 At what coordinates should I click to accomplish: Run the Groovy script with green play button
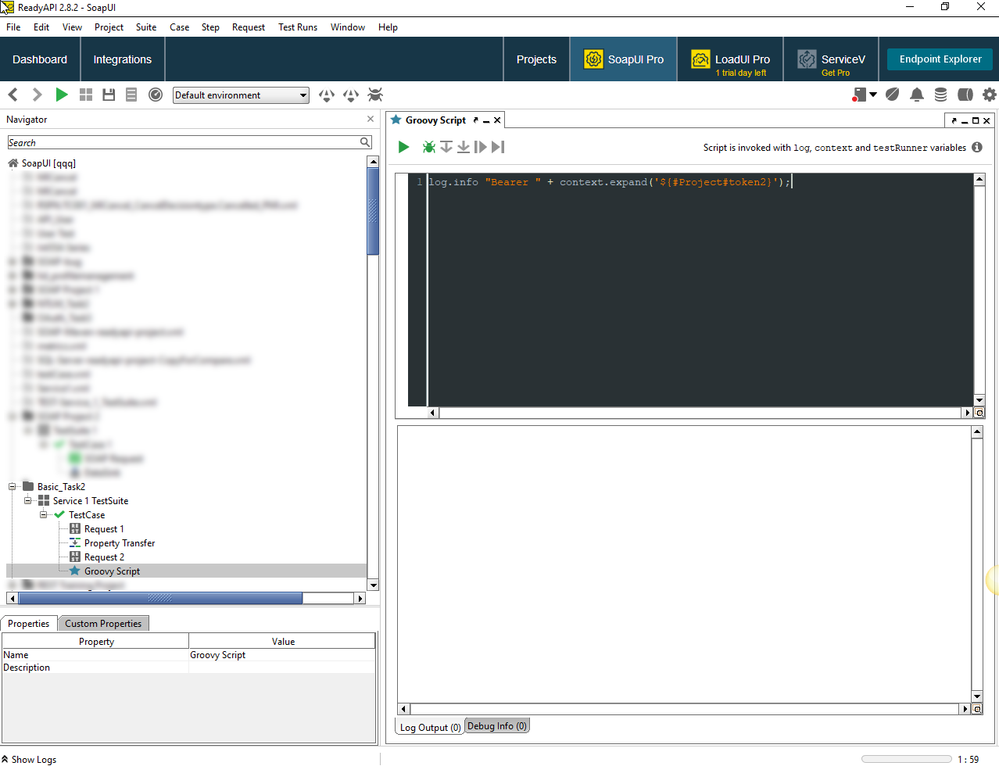403,147
